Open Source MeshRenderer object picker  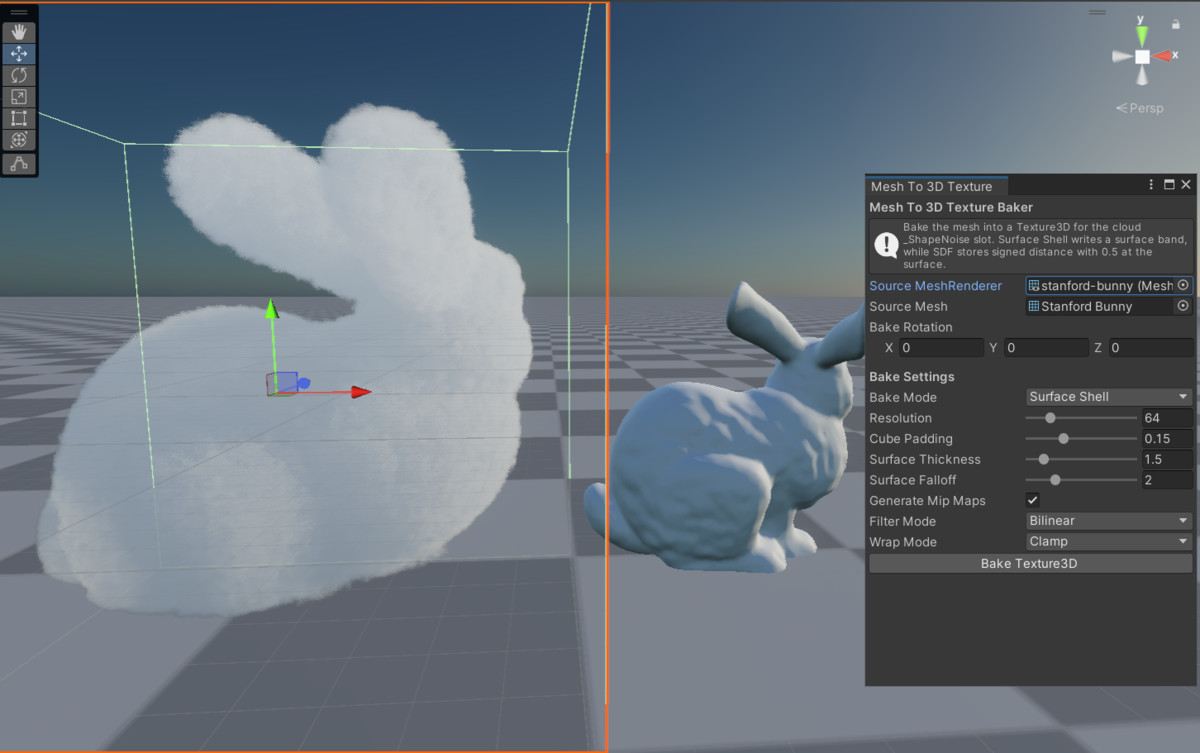click(1183, 286)
